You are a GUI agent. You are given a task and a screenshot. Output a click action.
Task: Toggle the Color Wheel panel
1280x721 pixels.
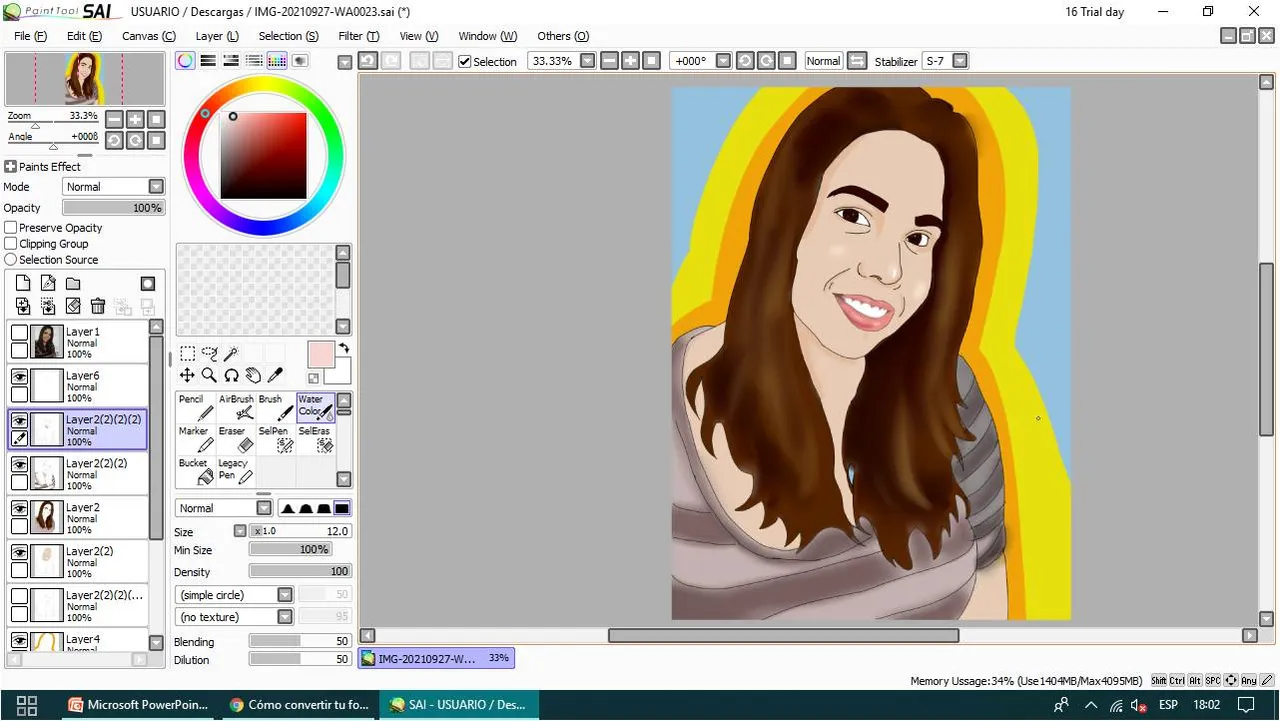(186, 61)
